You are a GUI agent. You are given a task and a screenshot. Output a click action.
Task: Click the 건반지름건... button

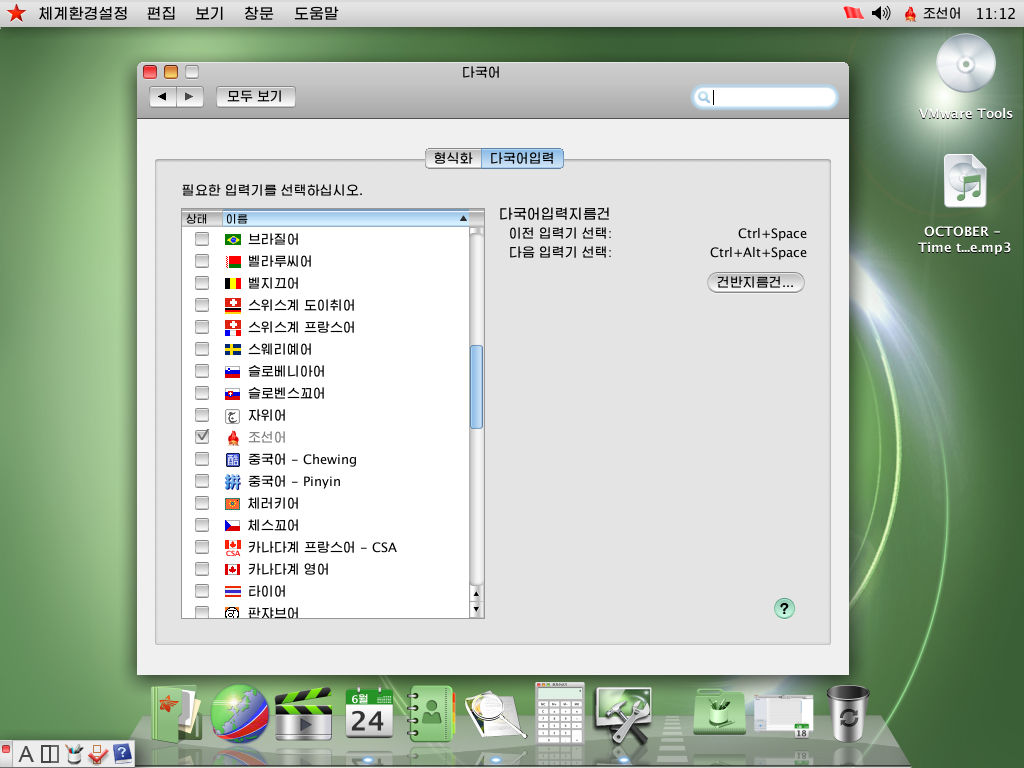click(755, 282)
